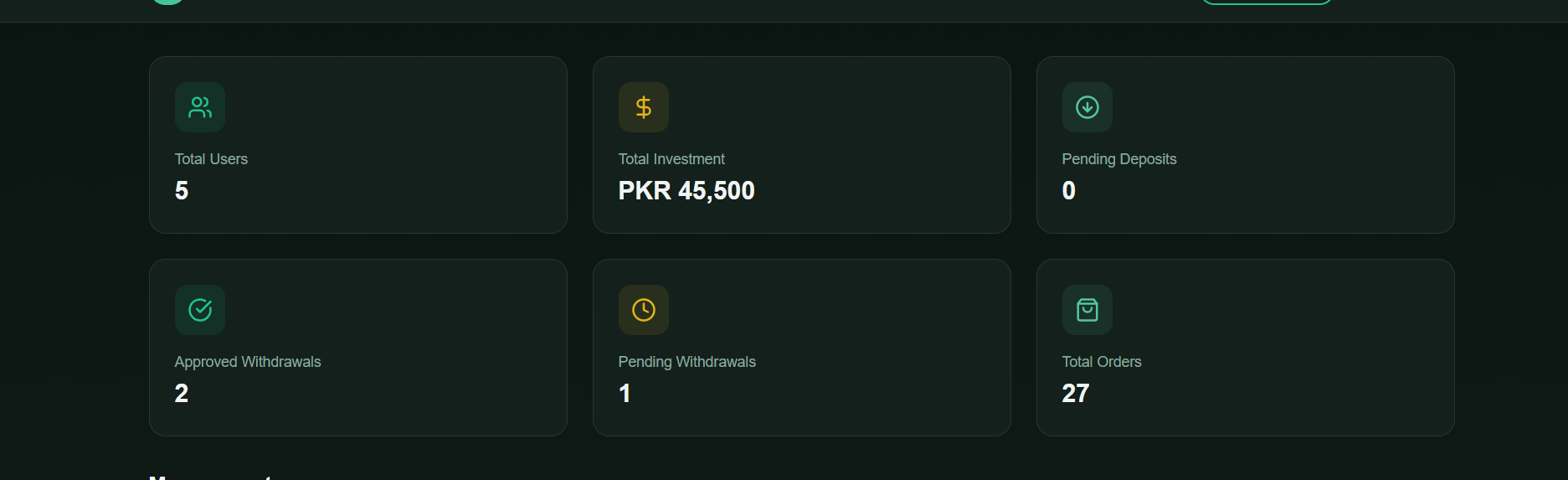Click the "Pending Withdrawals" label
Screen dimensions: 1568x480
coord(686,362)
